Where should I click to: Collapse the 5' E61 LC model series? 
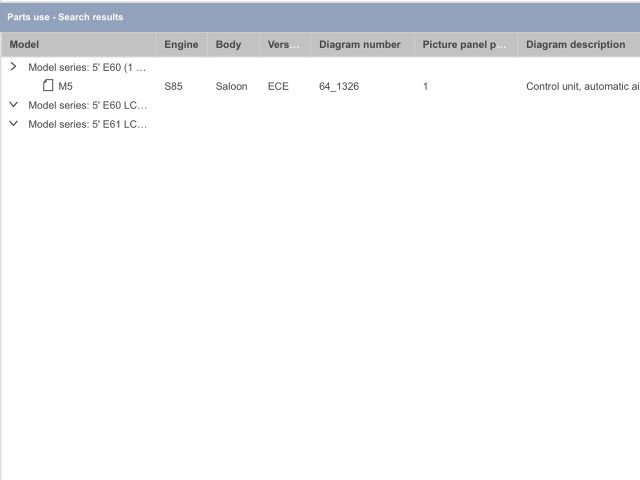coord(13,124)
